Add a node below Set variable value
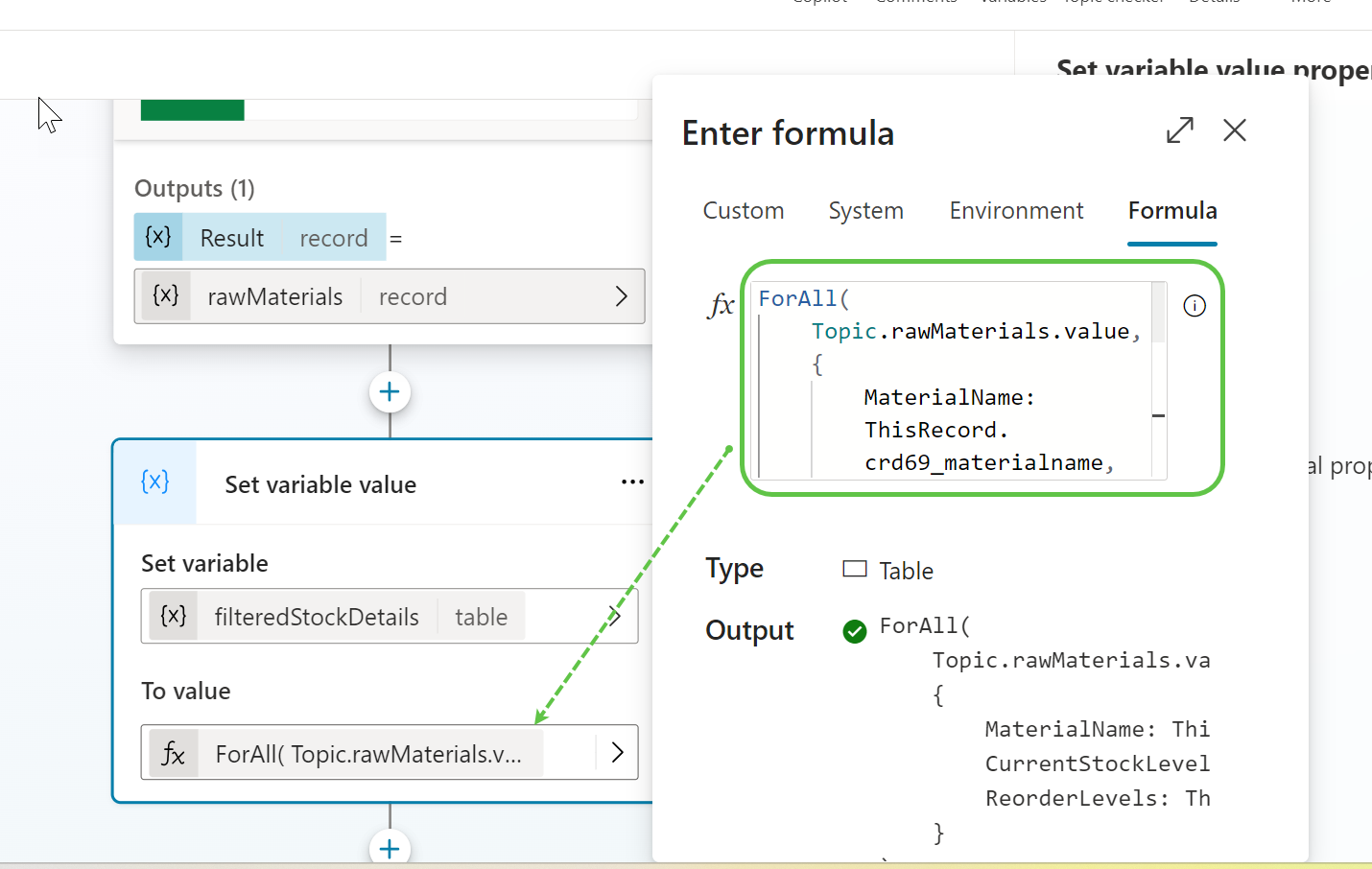Viewport: 1372px width, 869px height. pos(390,848)
